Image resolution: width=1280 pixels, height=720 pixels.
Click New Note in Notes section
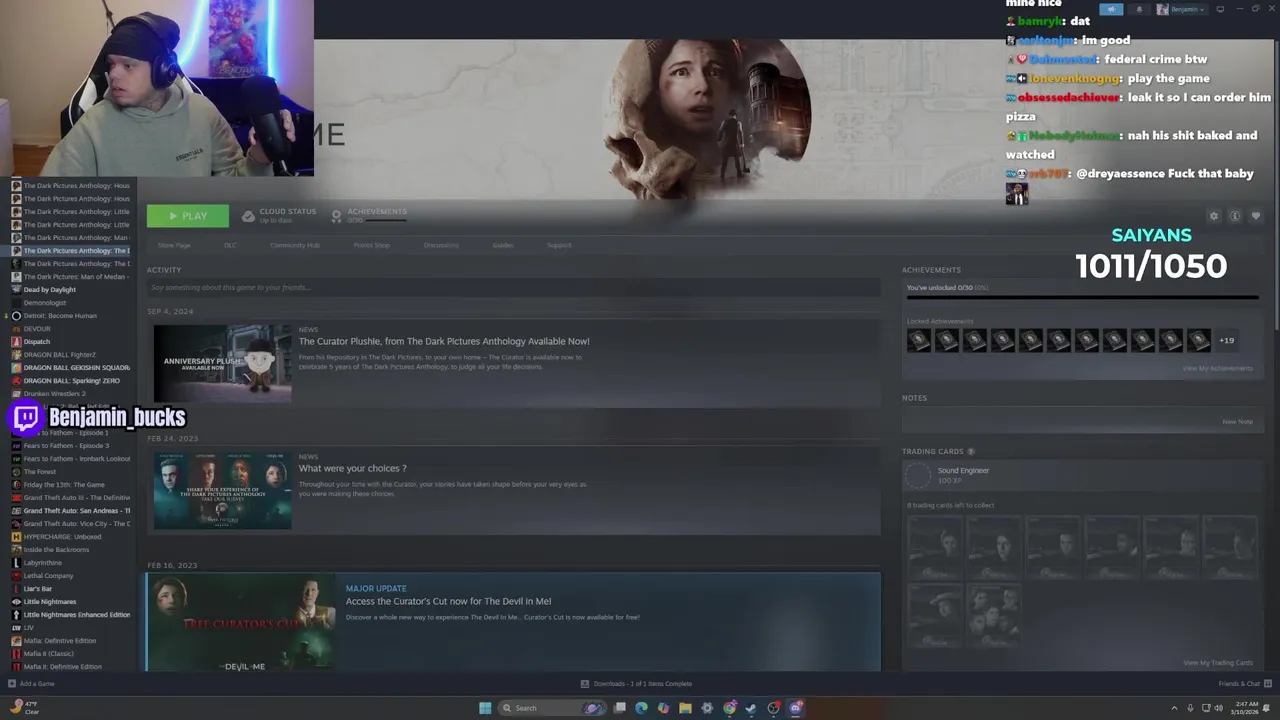[x=1237, y=422]
